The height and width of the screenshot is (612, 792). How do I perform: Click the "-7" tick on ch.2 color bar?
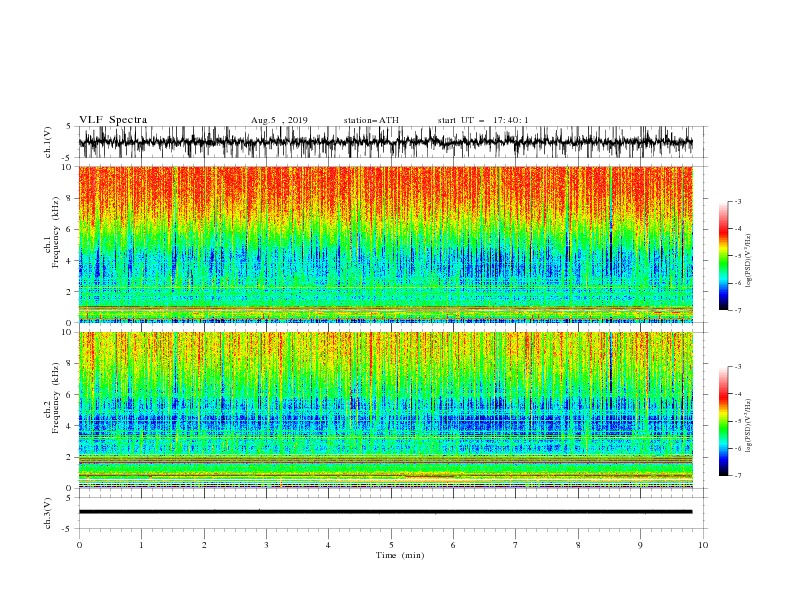[x=738, y=476]
